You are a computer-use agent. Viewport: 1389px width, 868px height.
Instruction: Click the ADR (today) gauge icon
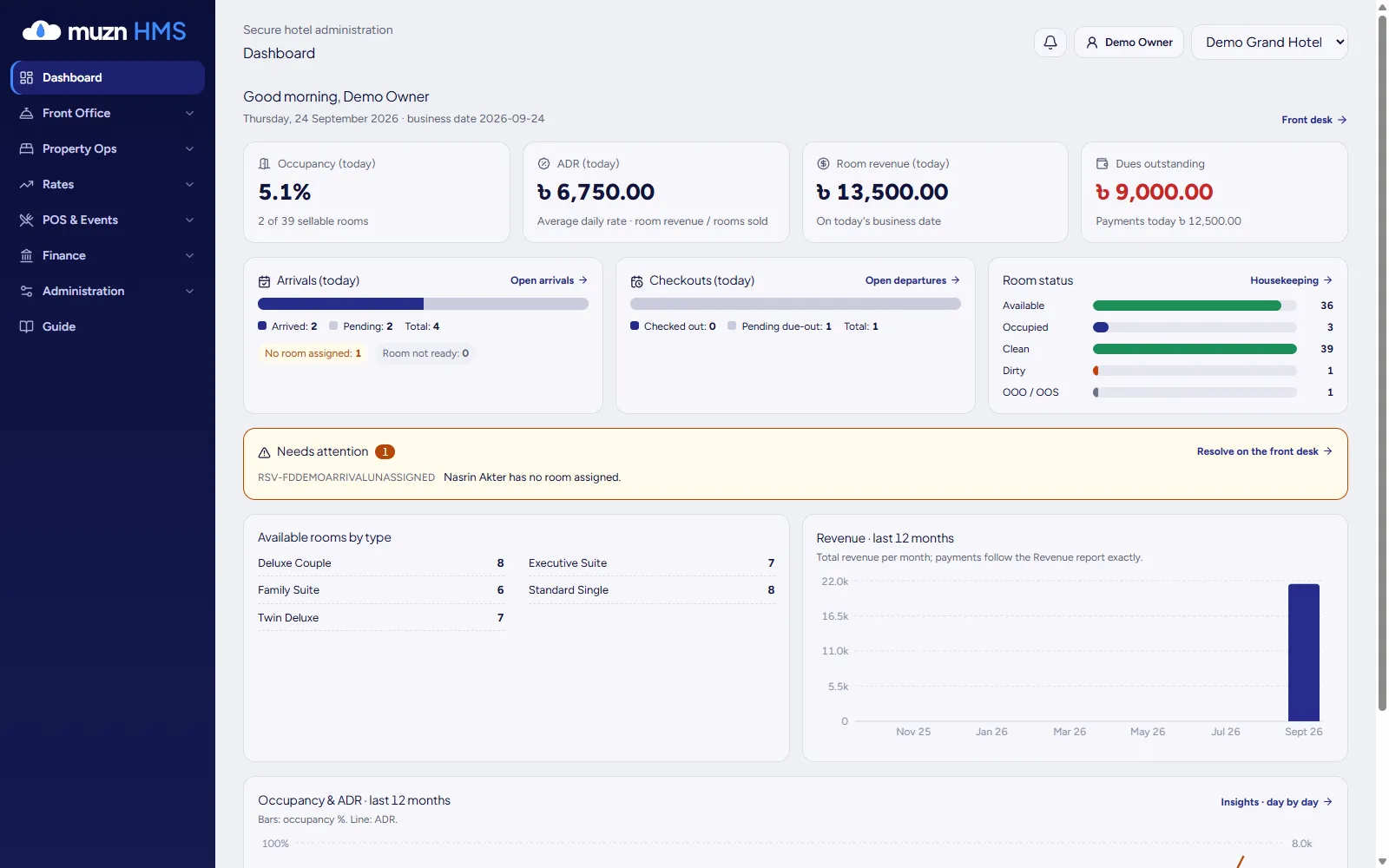pos(544,163)
